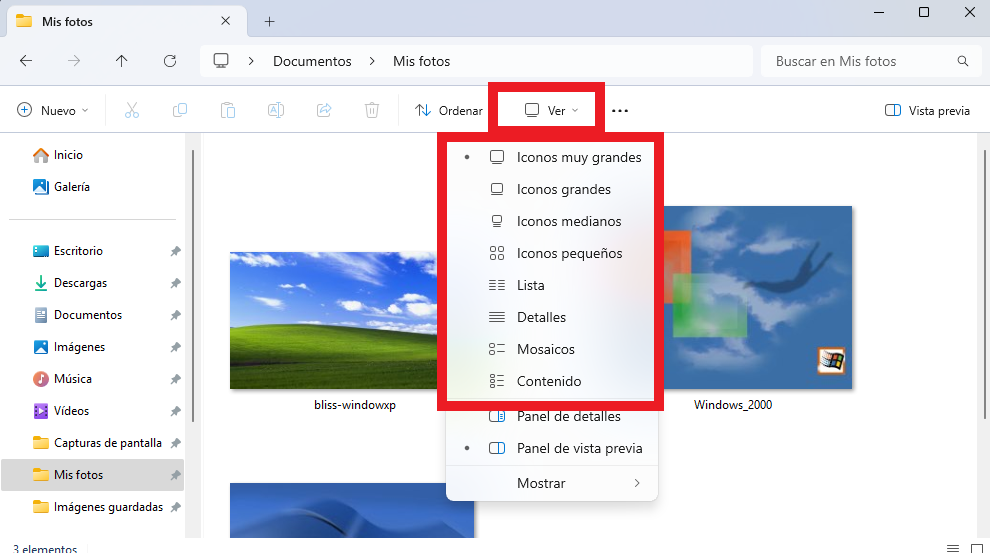Enable Panel de detalles
Screen dimensions: 990x553
pyautogui.click(x=552, y=417)
